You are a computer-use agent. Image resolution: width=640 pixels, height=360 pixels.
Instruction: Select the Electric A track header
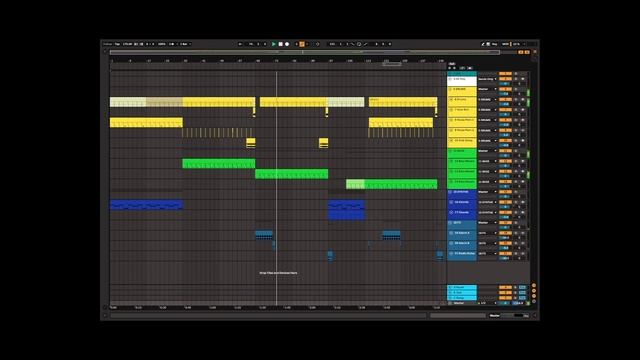(462, 235)
